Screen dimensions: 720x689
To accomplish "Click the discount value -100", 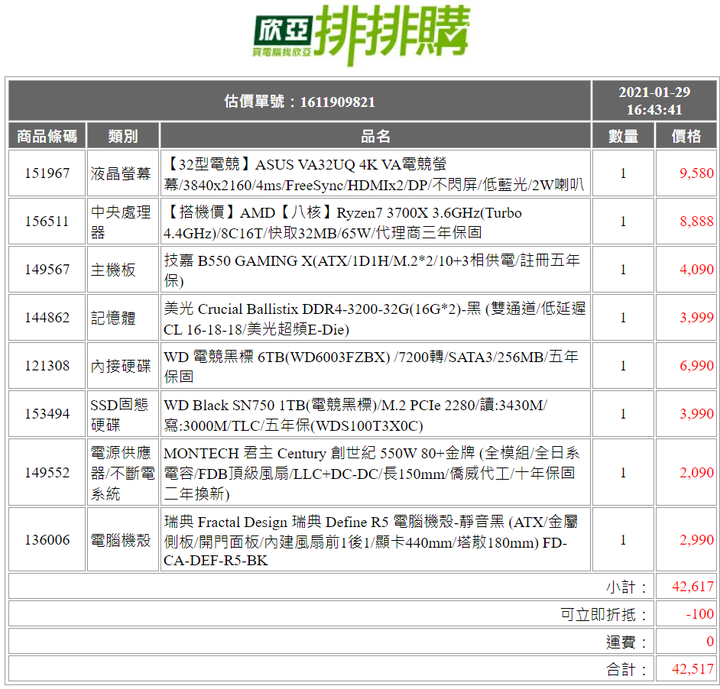I will coord(700,614).
